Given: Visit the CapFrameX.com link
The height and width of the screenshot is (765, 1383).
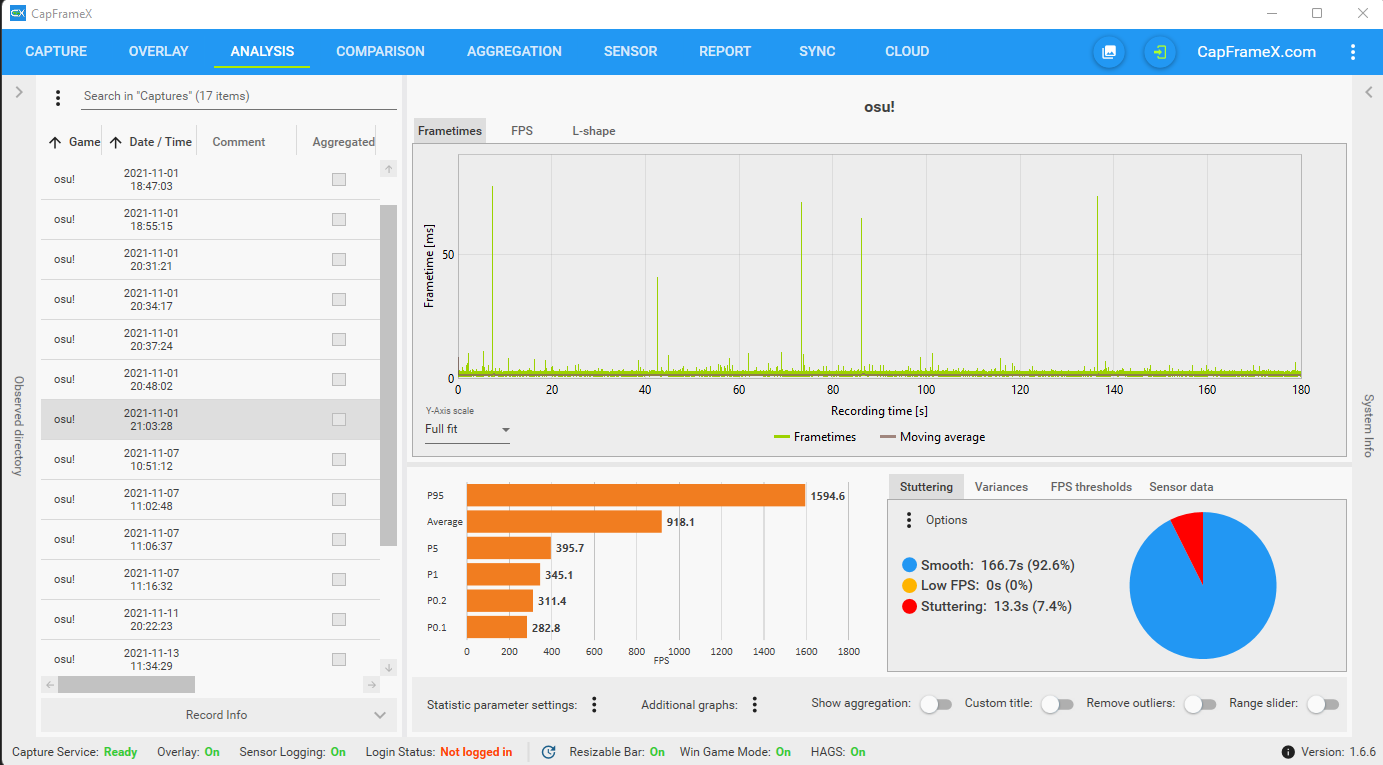Looking at the screenshot, I should (x=1257, y=52).
